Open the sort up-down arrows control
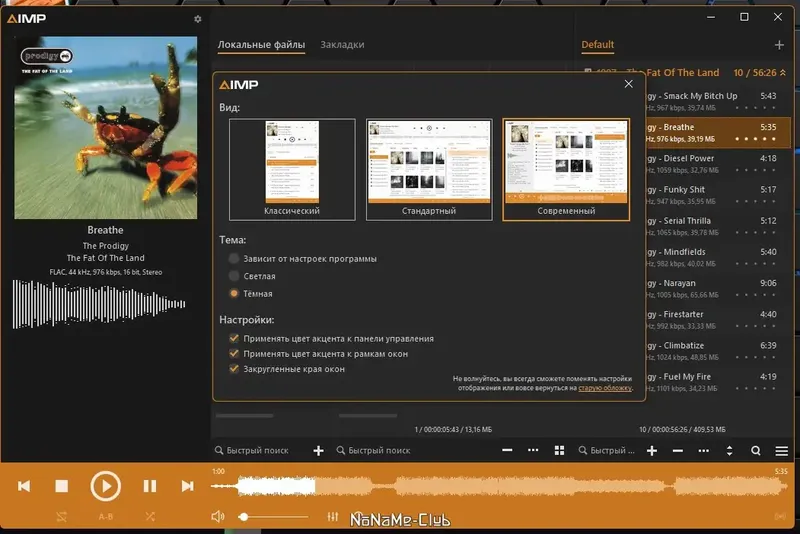Screen dimensions: 800x534 (730, 451)
